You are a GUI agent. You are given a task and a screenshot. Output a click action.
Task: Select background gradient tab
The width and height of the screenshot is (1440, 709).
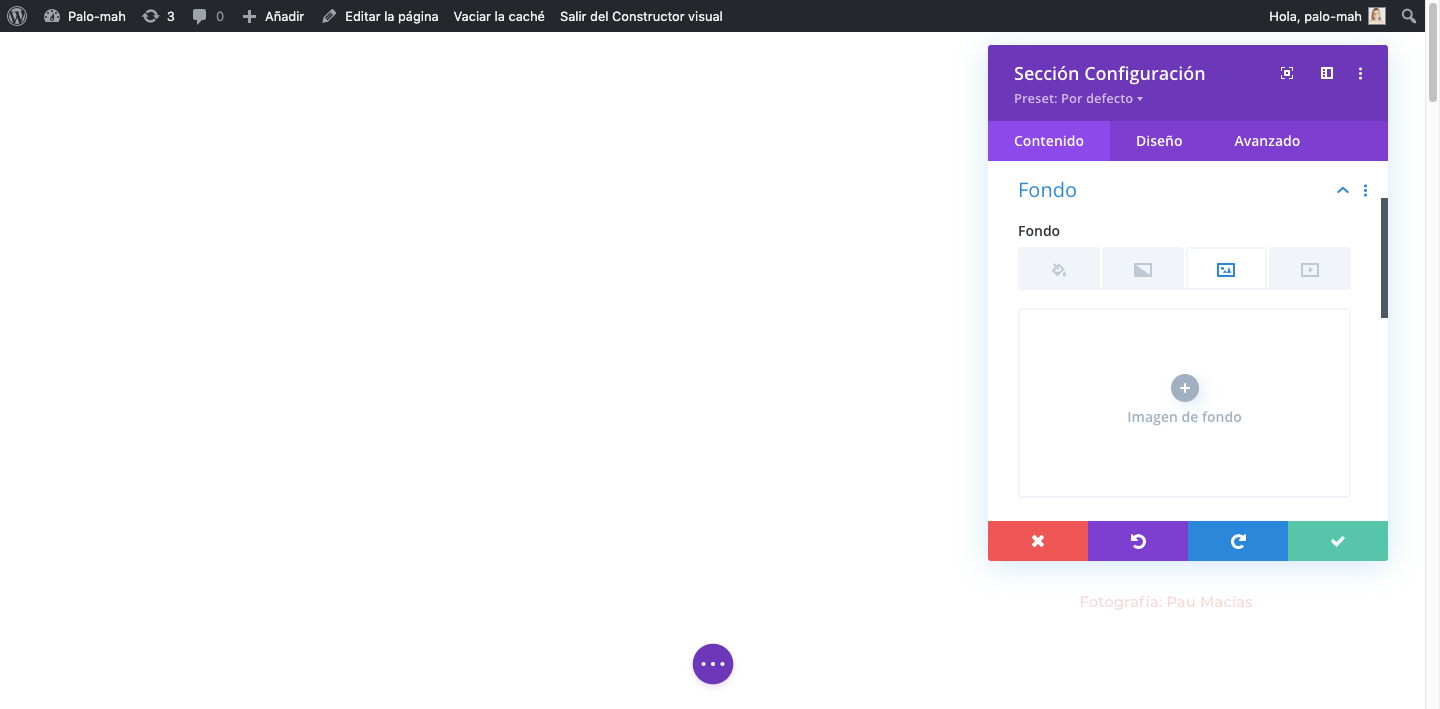(1143, 269)
